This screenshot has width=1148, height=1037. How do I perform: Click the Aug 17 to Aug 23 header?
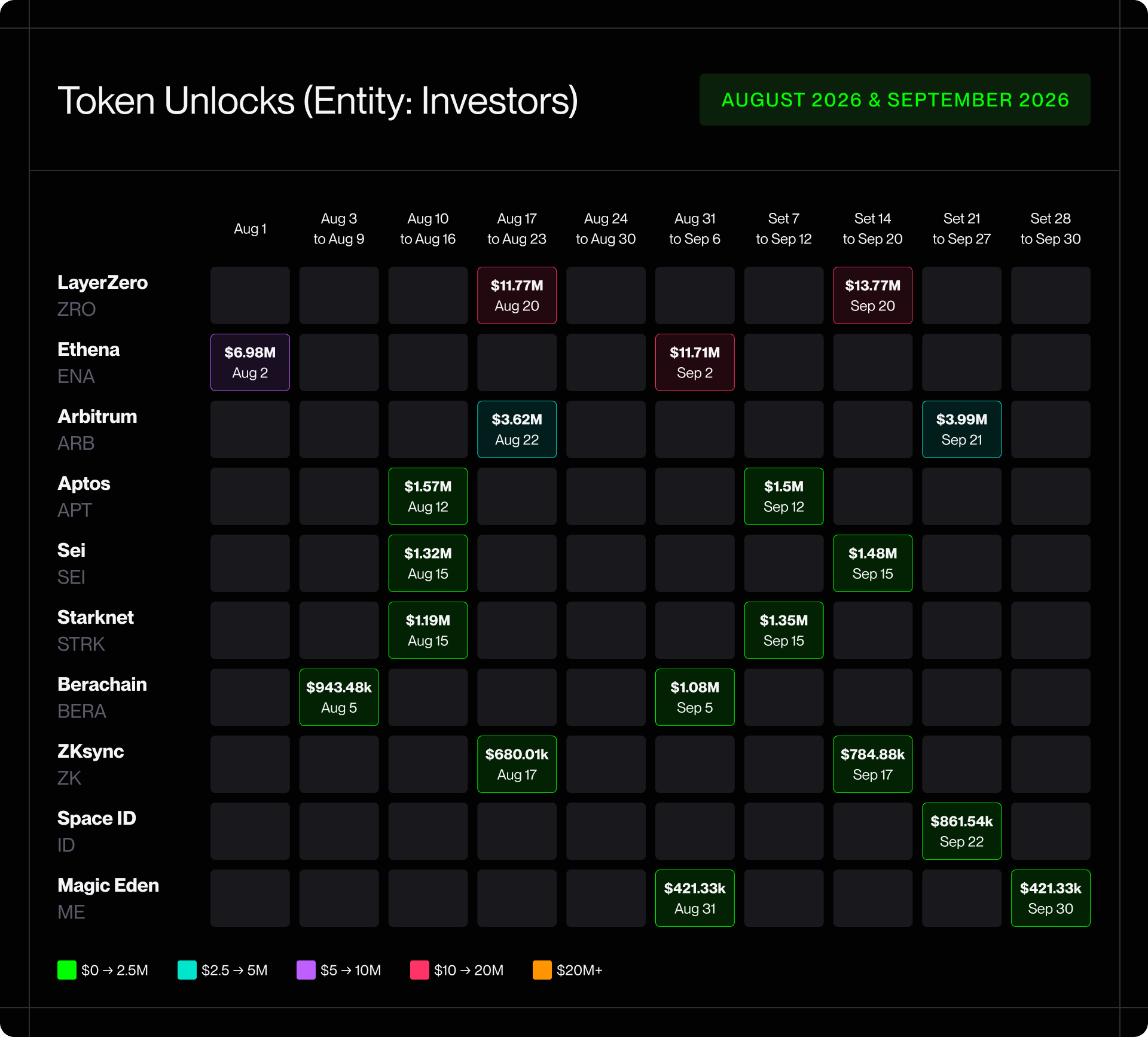click(x=517, y=229)
